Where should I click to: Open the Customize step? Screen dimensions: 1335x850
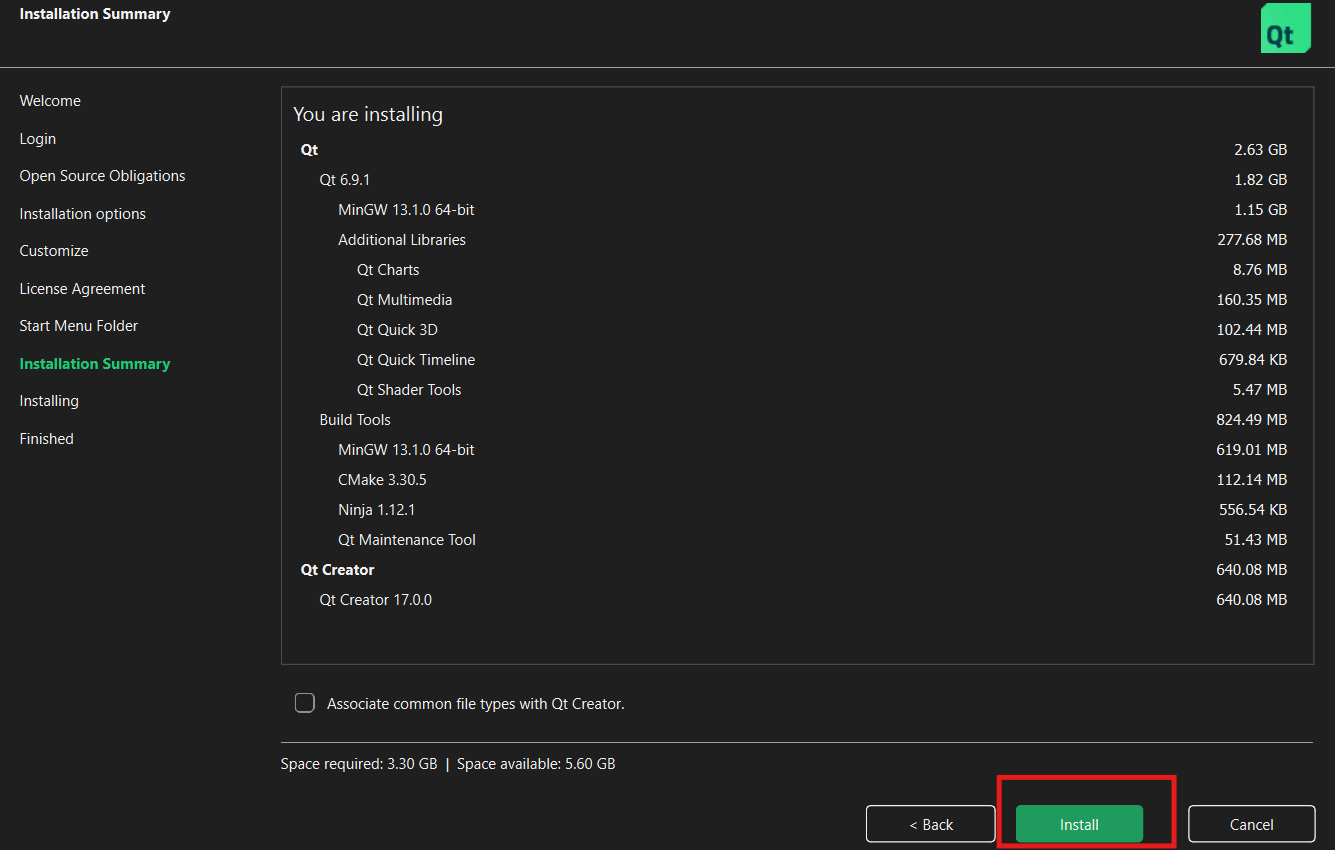pyautogui.click(x=54, y=251)
